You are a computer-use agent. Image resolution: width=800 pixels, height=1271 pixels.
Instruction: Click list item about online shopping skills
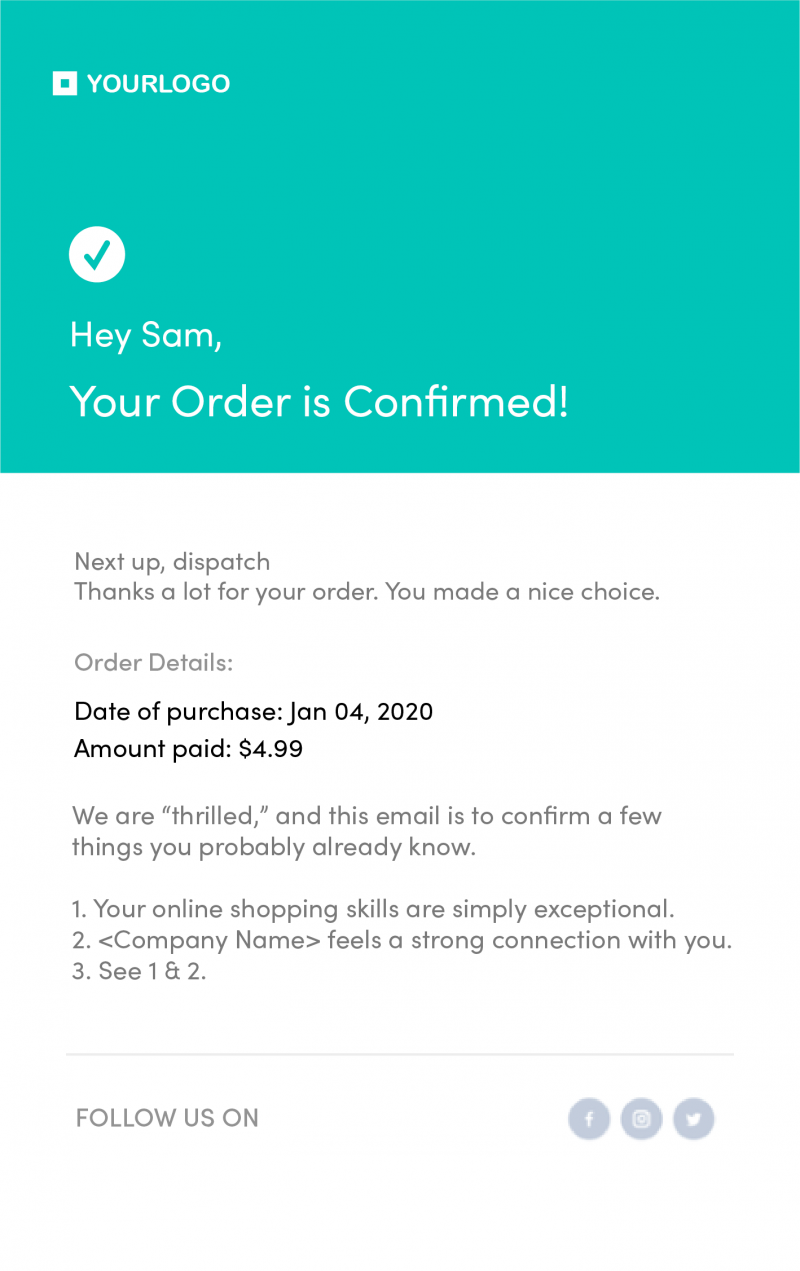pyautogui.click(x=373, y=909)
